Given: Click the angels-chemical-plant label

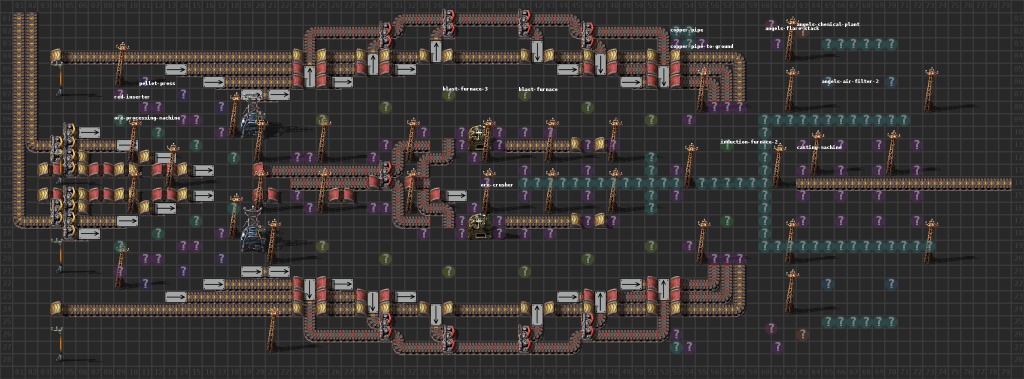Looking at the screenshot, I should pos(828,24).
